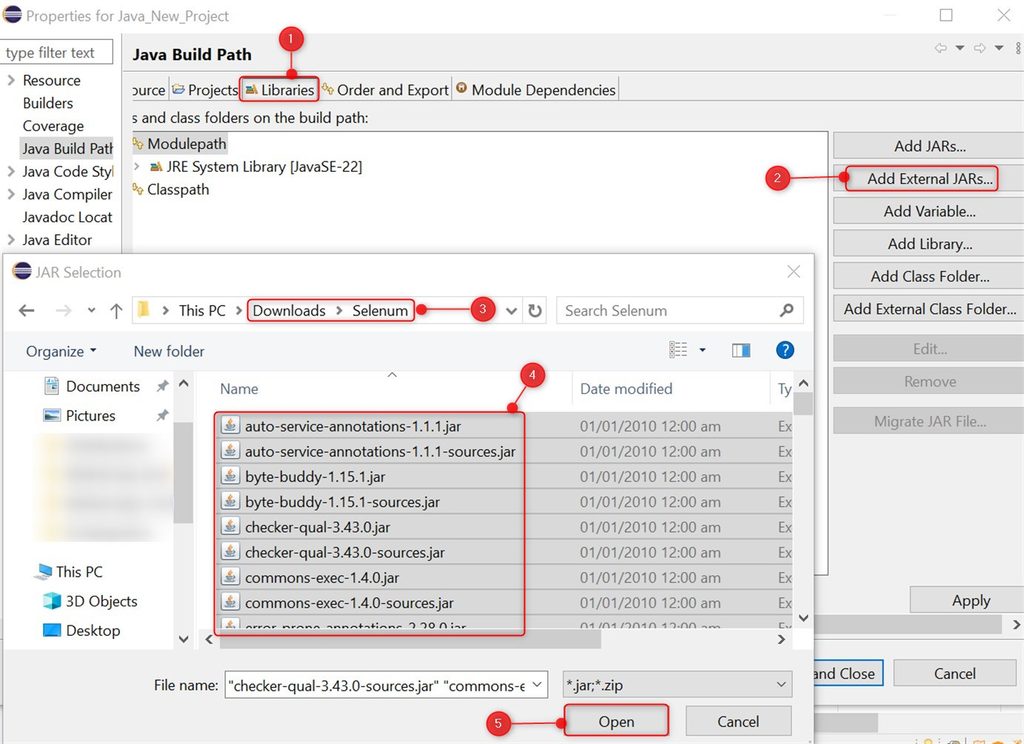Go forward in the JAR Selection dialog

pyautogui.click(x=63, y=311)
